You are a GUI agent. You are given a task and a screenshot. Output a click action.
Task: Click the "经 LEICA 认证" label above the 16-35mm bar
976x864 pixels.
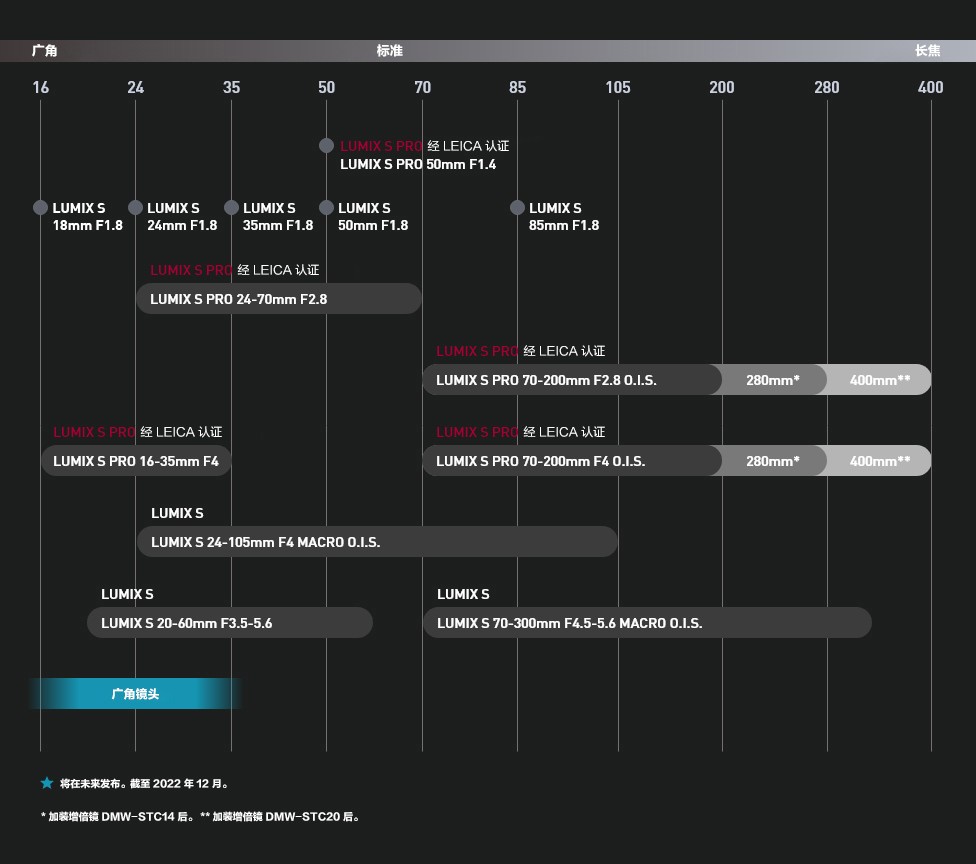pos(181,431)
